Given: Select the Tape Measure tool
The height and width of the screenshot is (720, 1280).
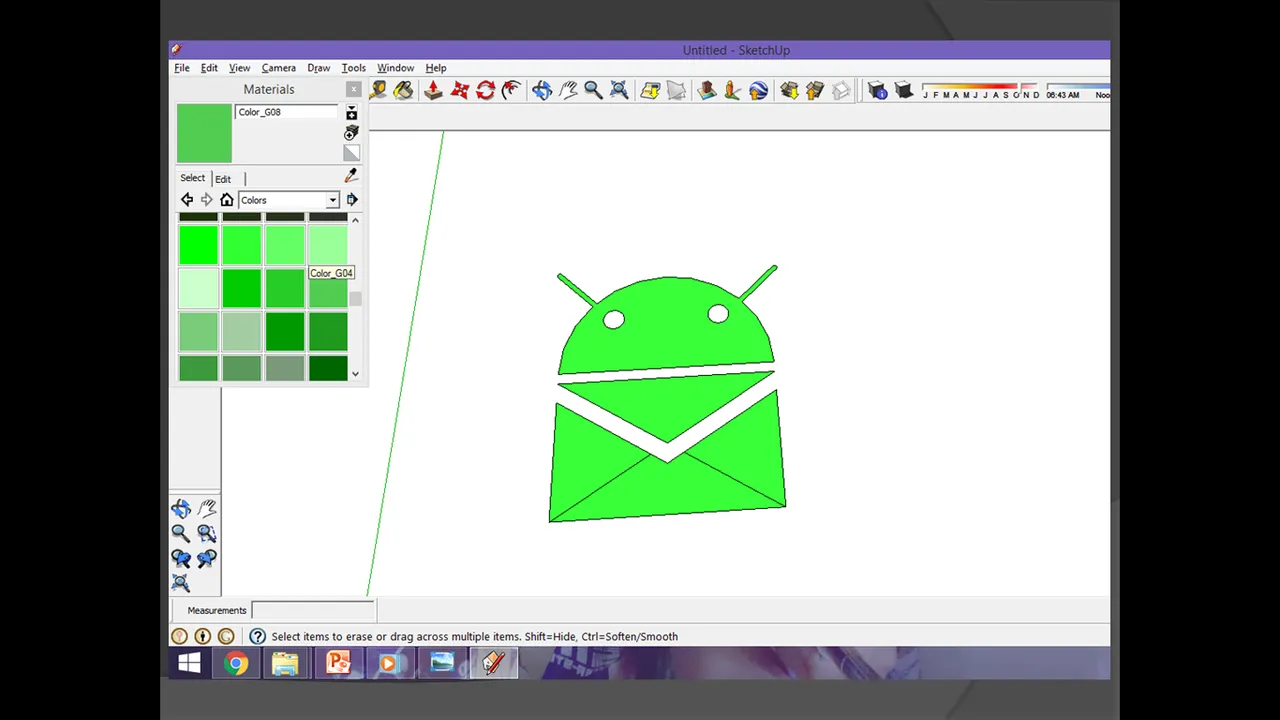Looking at the screenshot, I should (378, 91).
